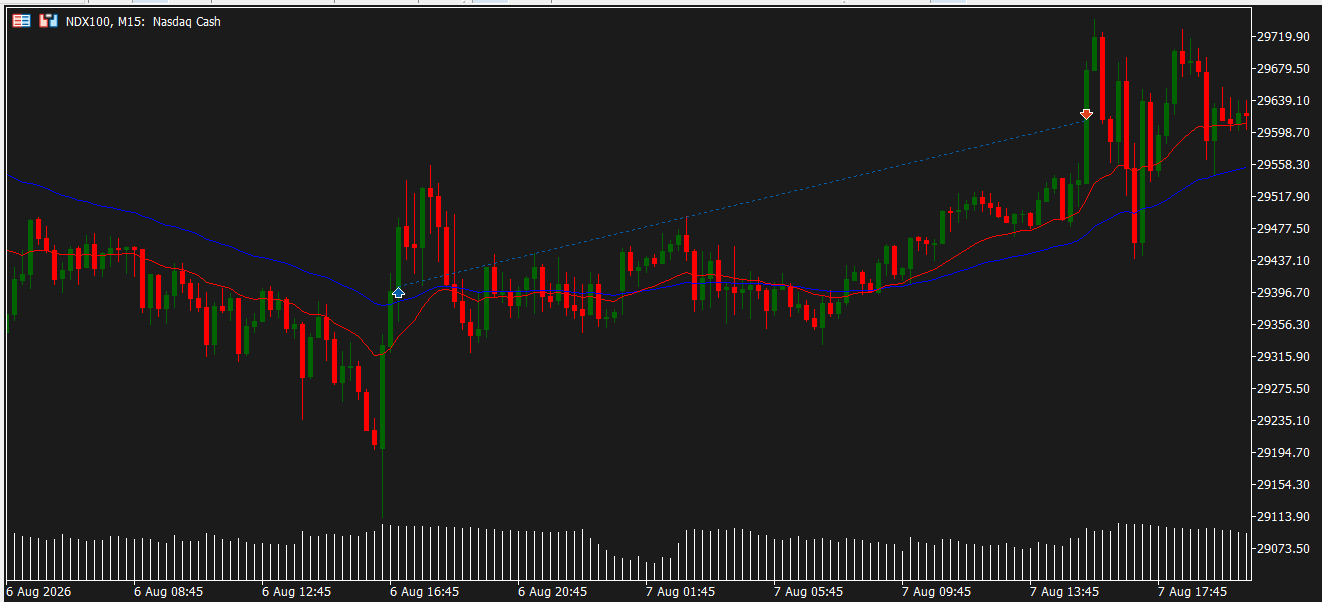This screenshot has width=1322, height=602.
Task: Click price label 29437.10 on the axis
Action: point(1283,261)
